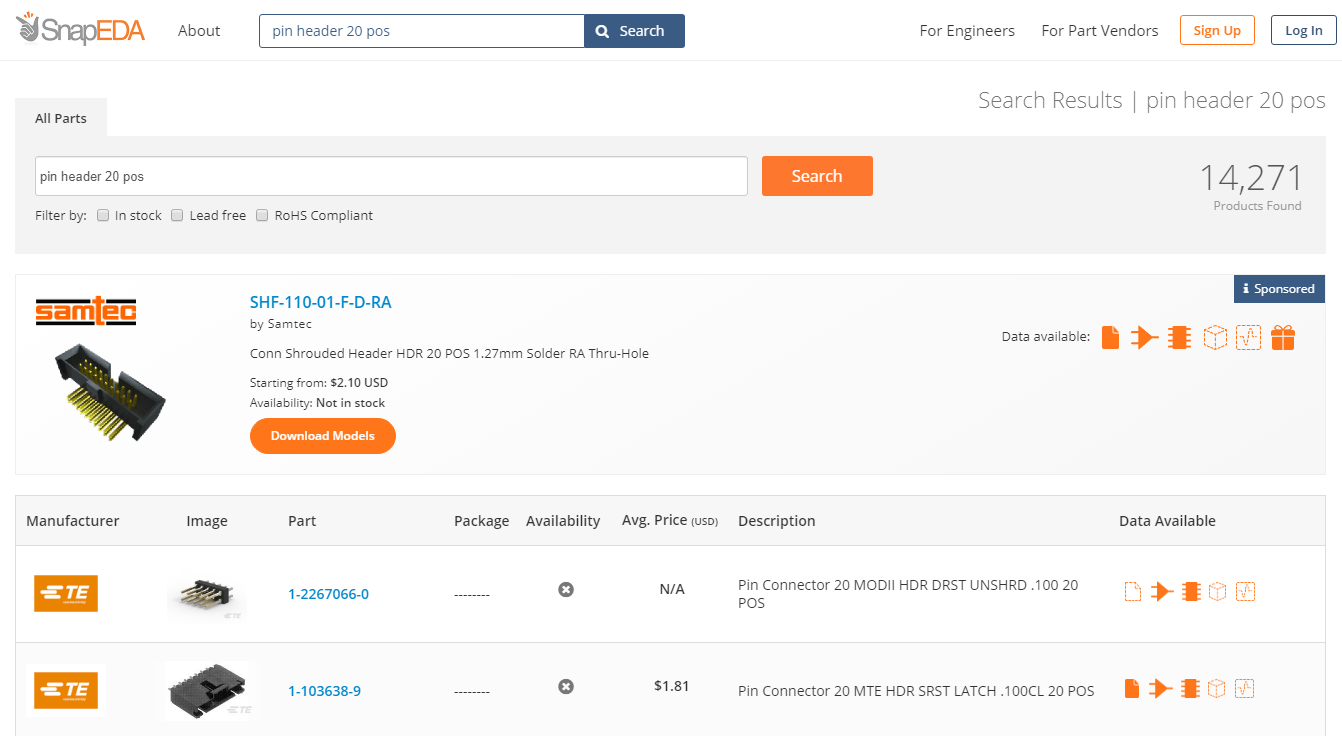Screen dimensions: 1342x736
Task: Enable the In stock filter checkbox
Action: pyautogui.click(x=103, y=215)
